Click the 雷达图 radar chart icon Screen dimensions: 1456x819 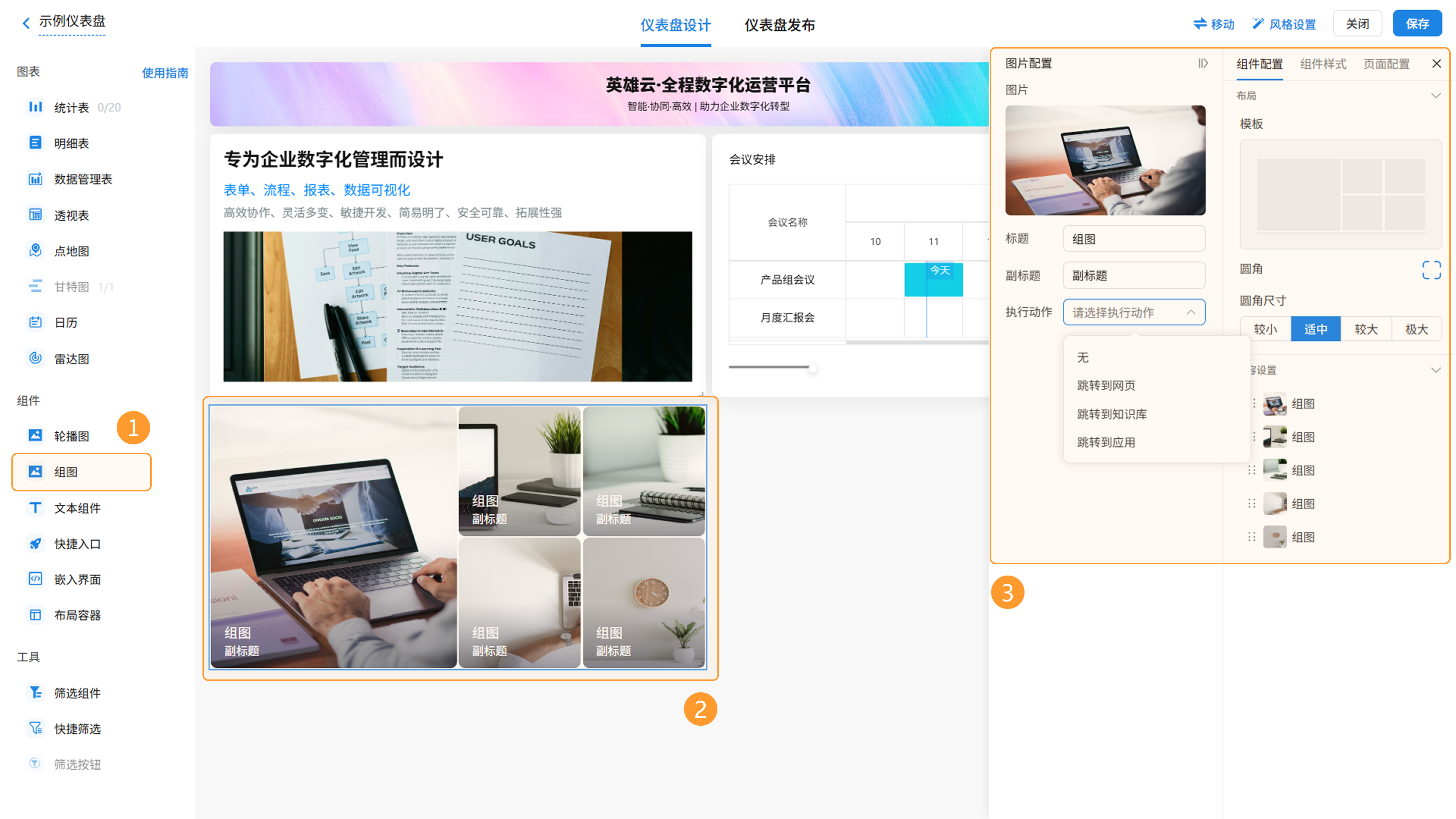tap(35, 358)
